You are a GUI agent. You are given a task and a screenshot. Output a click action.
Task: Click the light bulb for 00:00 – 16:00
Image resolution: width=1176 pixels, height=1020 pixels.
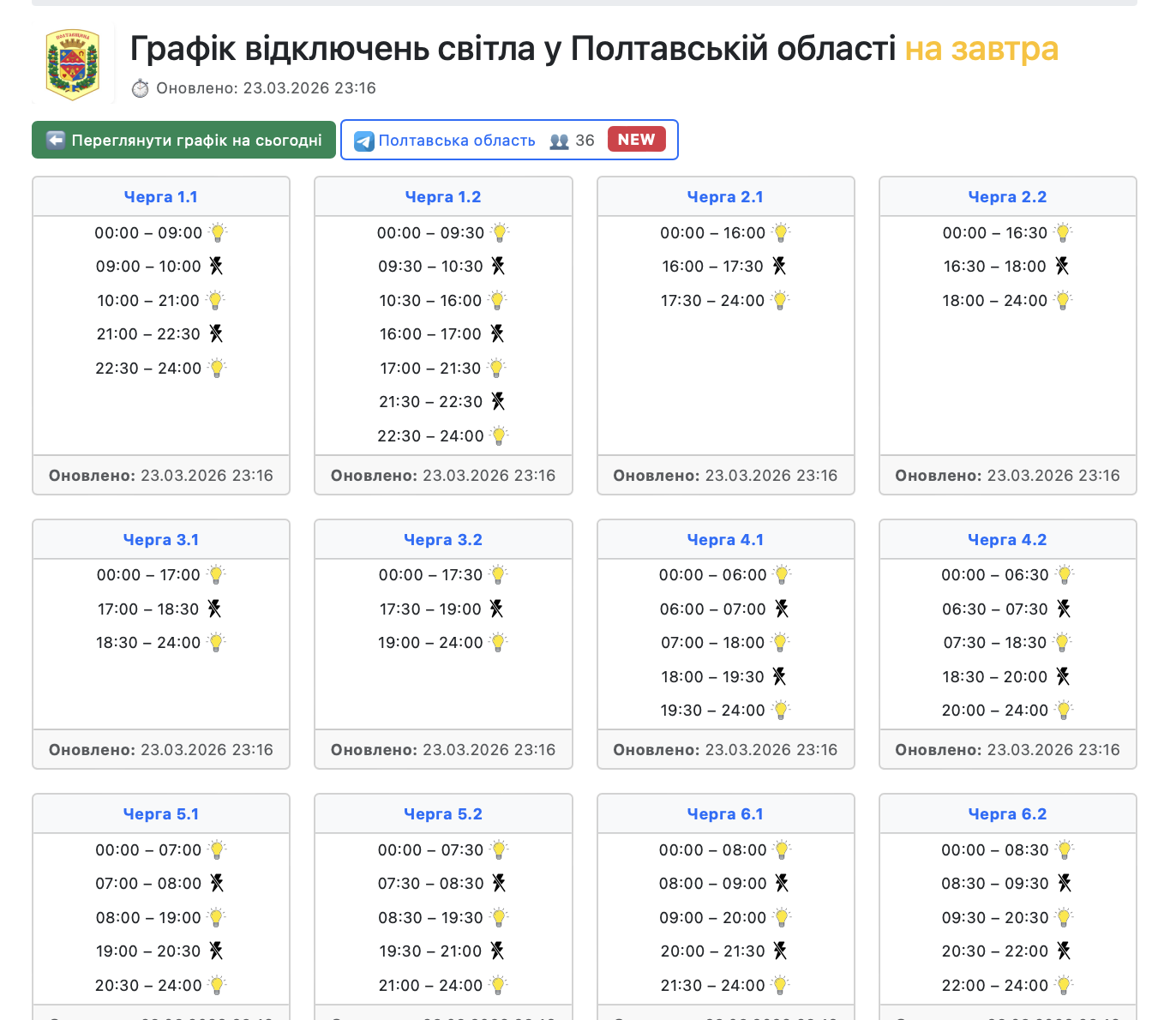780,232
